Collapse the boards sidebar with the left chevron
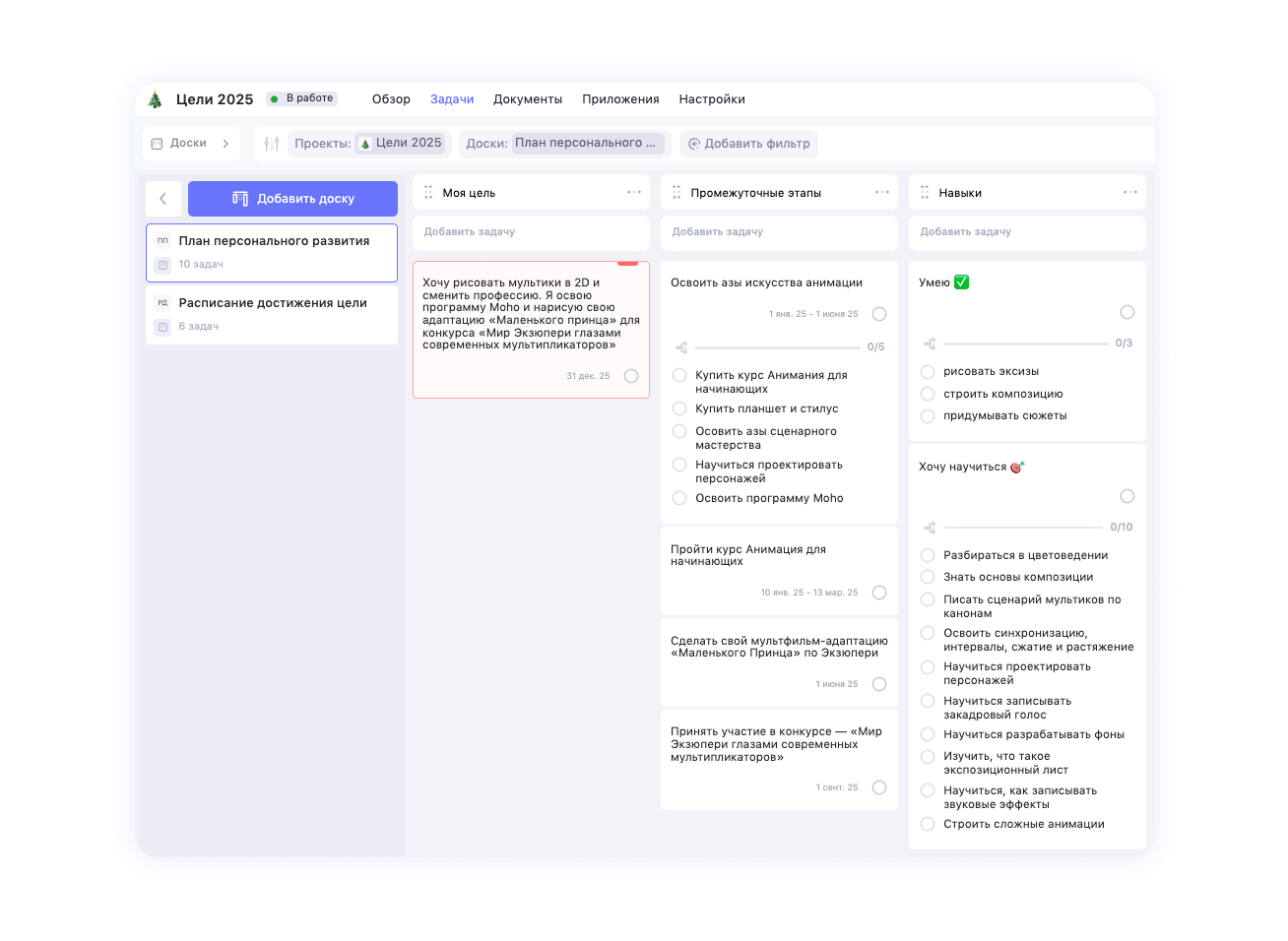The width and height of the screenshot is (1288, 941). [163, 198]
